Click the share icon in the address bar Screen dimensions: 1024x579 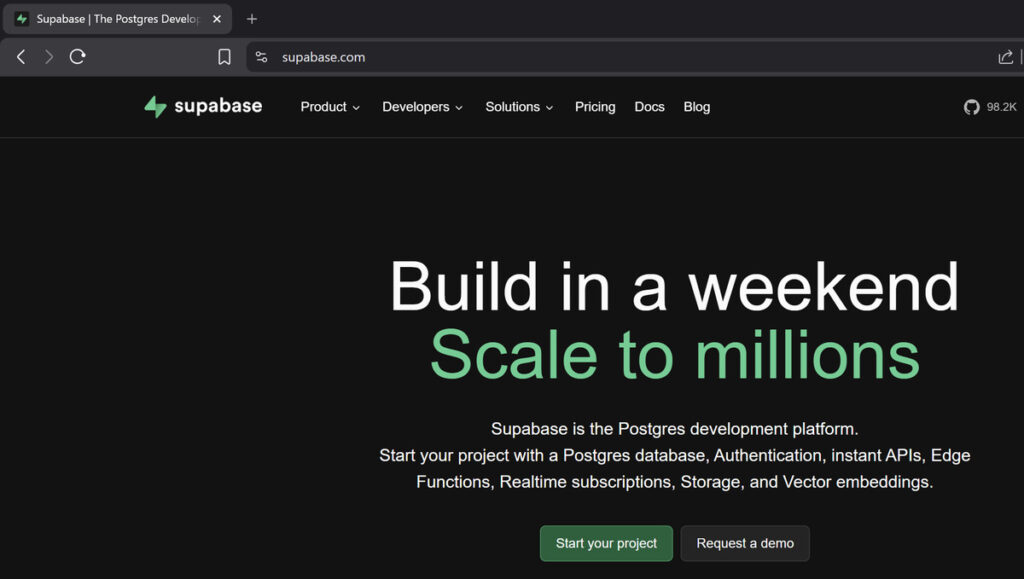tap(1005, 57)
